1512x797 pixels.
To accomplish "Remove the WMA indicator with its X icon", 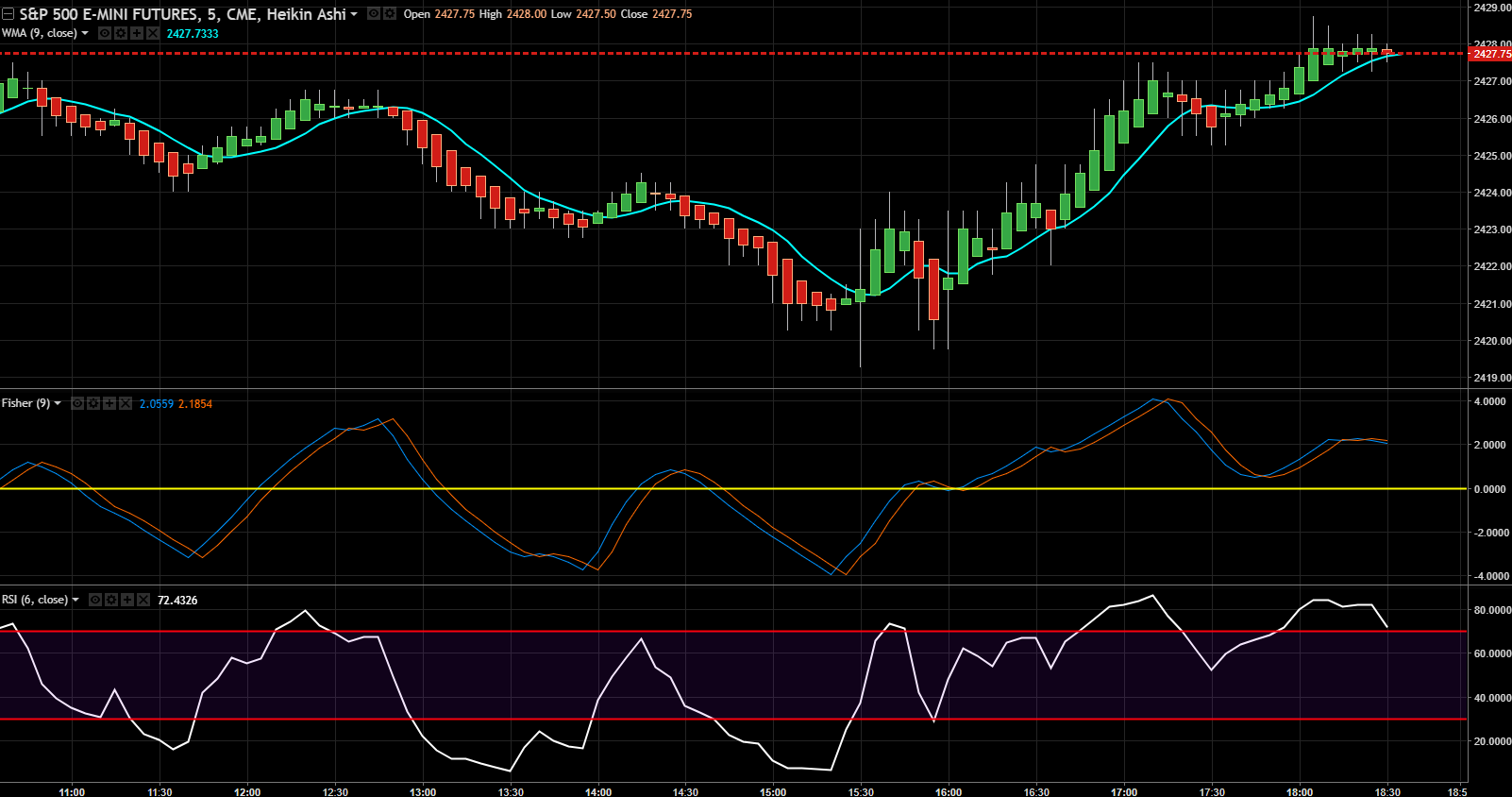I will (x=152, y=33).
